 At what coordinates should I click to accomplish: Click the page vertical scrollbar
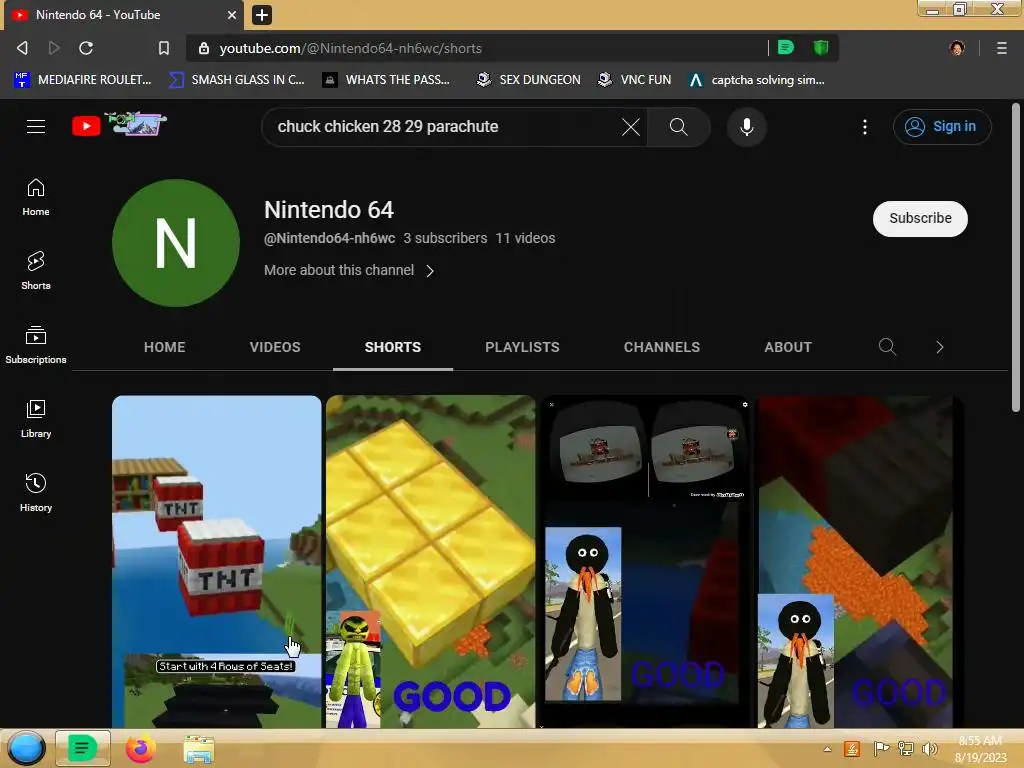(1016, 257)
